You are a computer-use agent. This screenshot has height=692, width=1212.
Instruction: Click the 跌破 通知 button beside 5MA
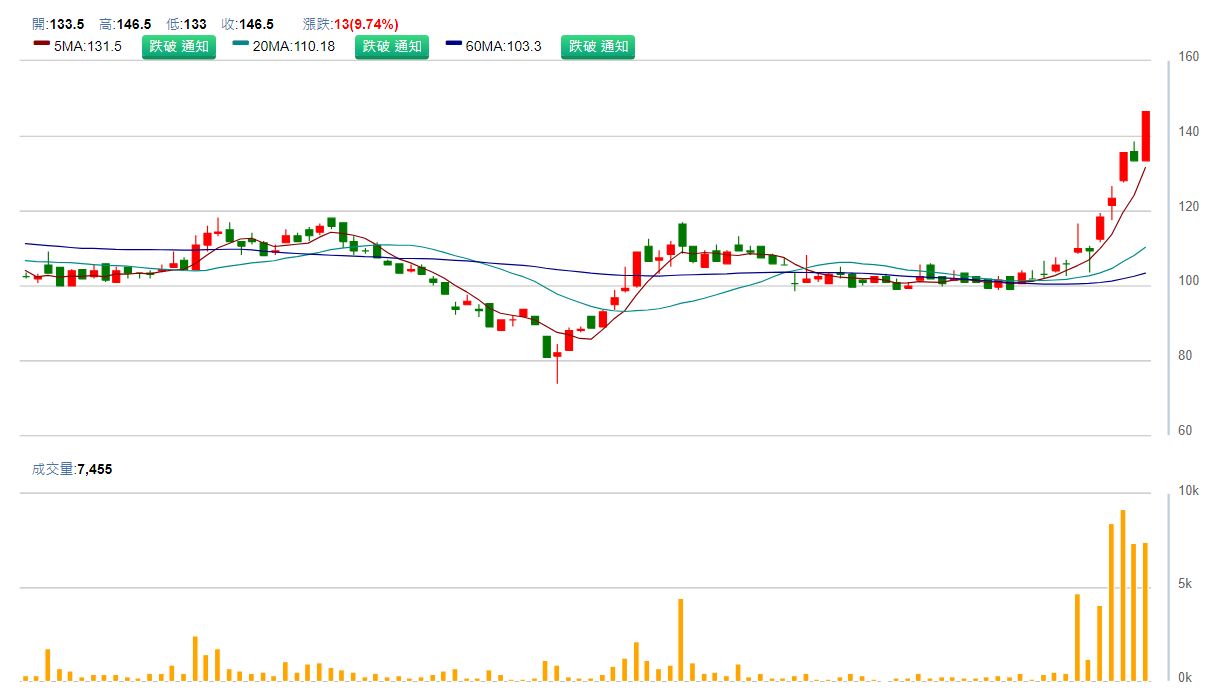coord(179,46)
